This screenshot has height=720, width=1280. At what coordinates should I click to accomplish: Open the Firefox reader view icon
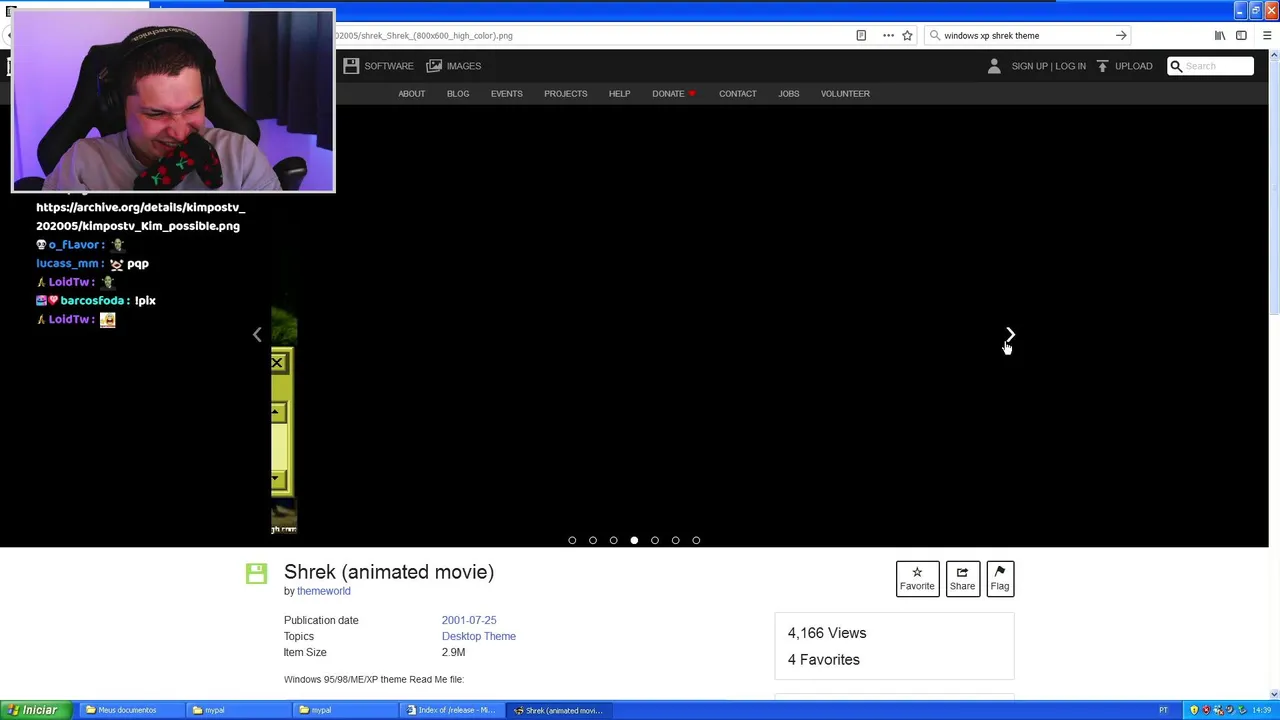tap(861, 35)
